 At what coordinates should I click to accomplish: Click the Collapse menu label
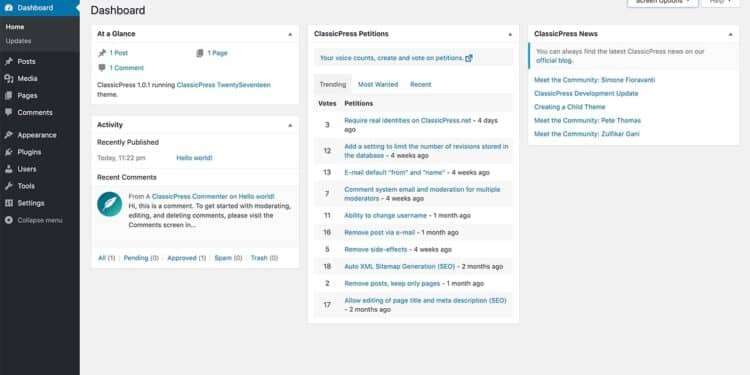tap(40, 221)
